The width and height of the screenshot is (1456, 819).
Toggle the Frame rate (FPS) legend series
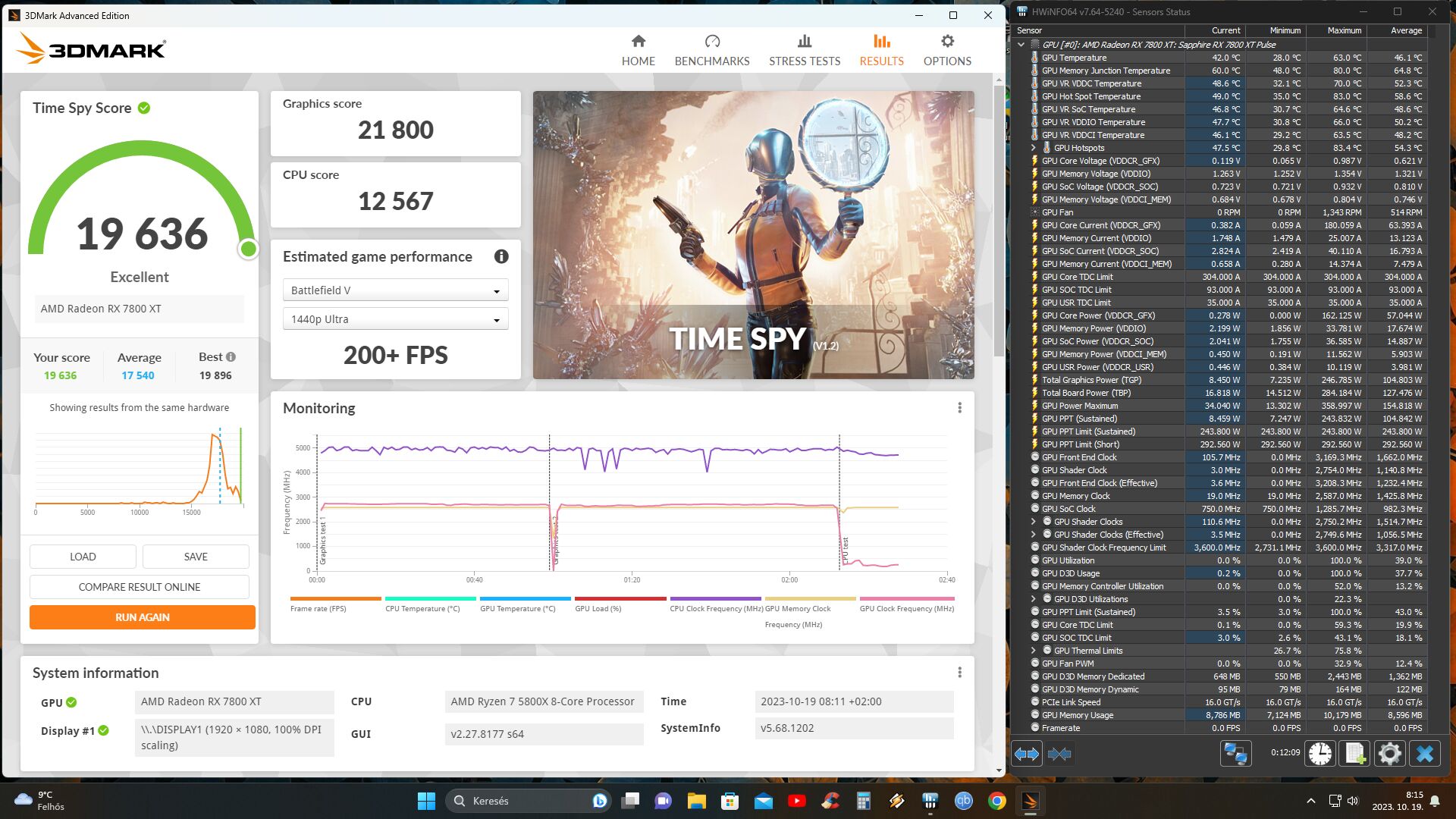point(335,604)
